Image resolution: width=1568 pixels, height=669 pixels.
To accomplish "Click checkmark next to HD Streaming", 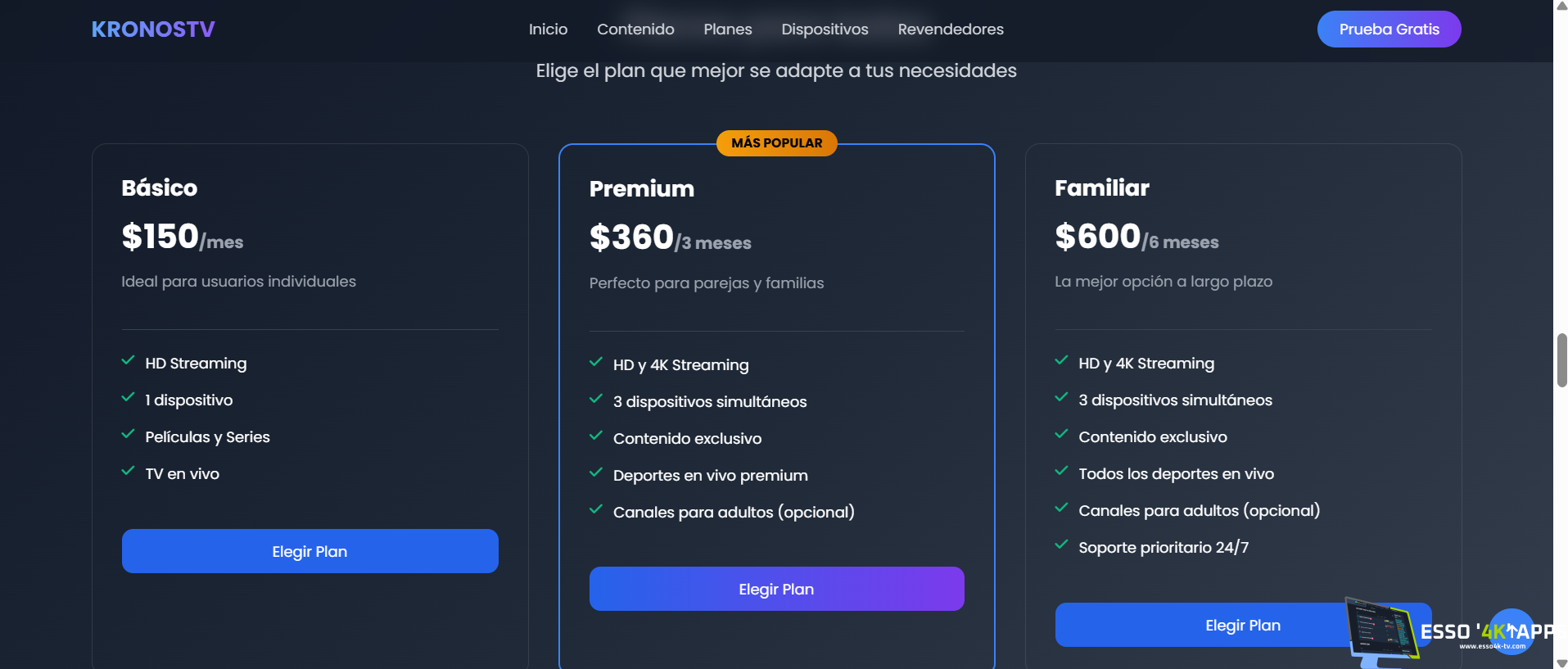I will [x=128, y=360].
